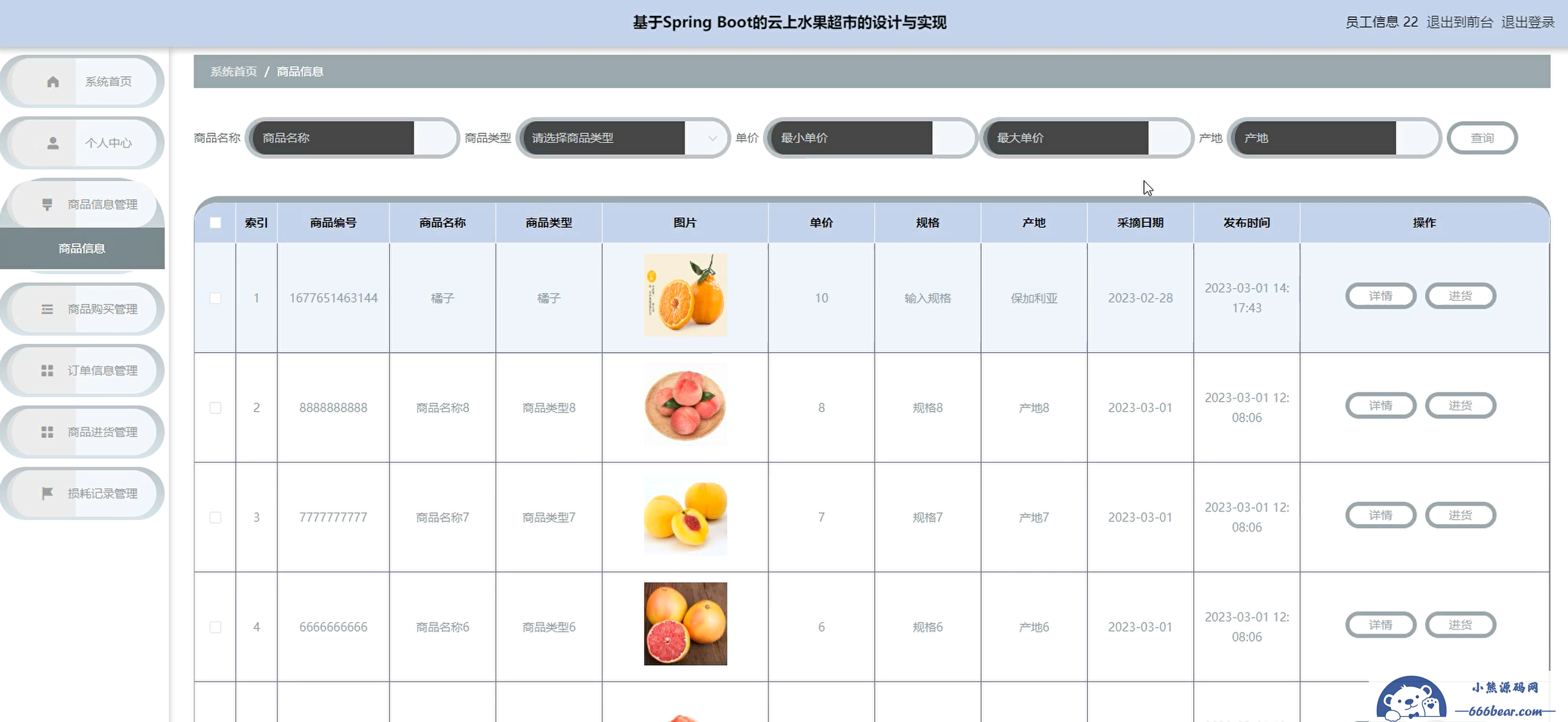1568x722 pixels.
Task: Click the 商品编号 column header
Action: pos(333,223)
